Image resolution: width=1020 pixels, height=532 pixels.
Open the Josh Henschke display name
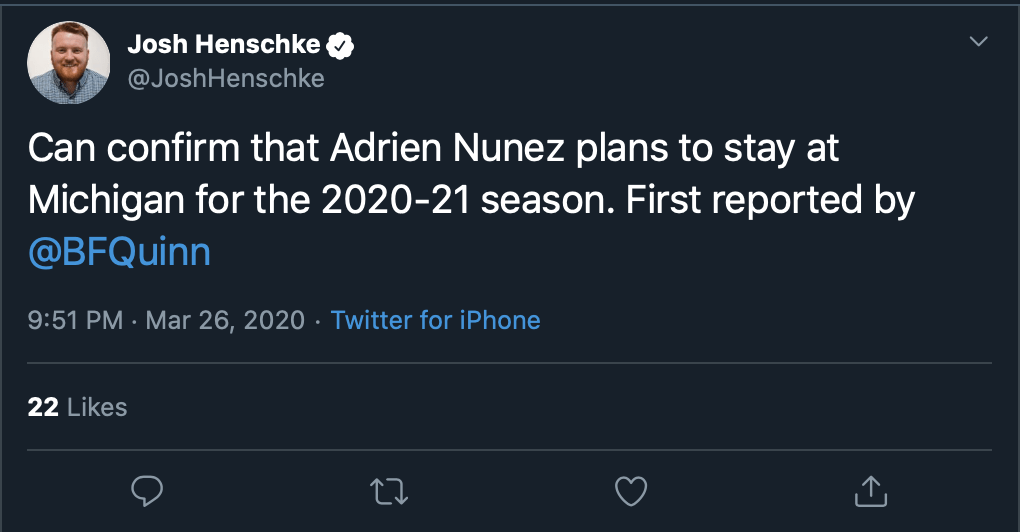224,45
